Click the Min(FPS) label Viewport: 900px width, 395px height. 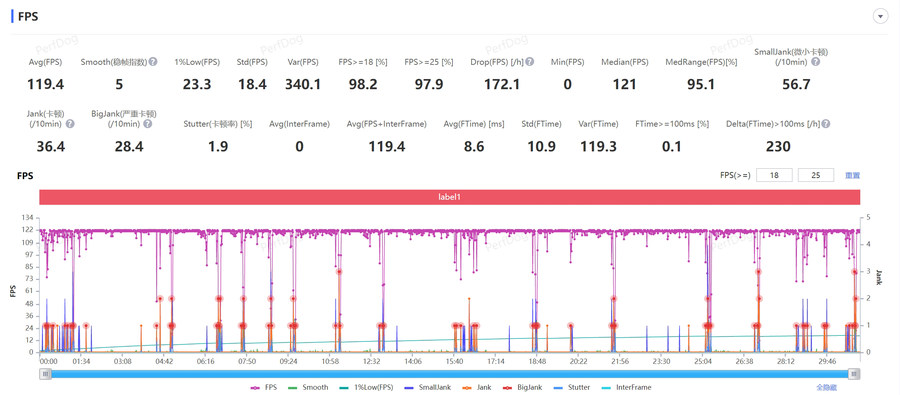pos(567,61)
